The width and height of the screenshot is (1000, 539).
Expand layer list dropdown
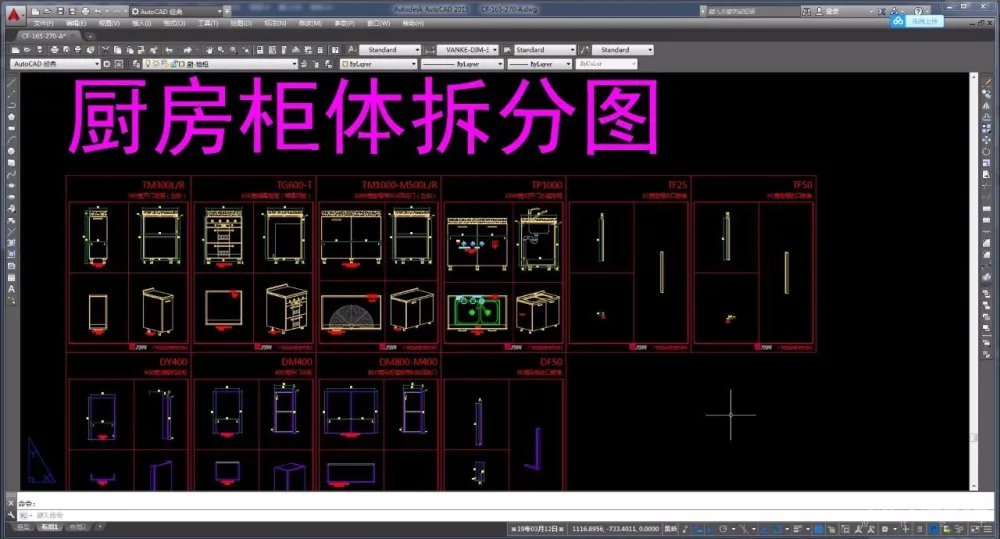pos(294,64)
